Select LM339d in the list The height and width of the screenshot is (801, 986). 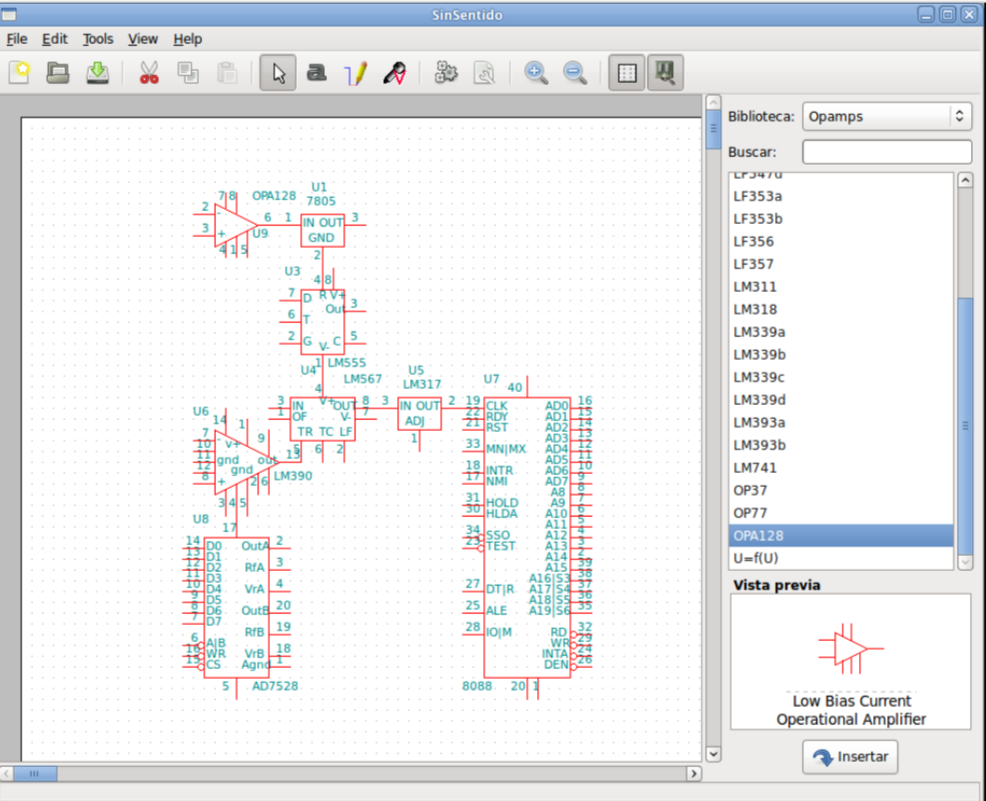pyautogui.click(x=841, y=400)
